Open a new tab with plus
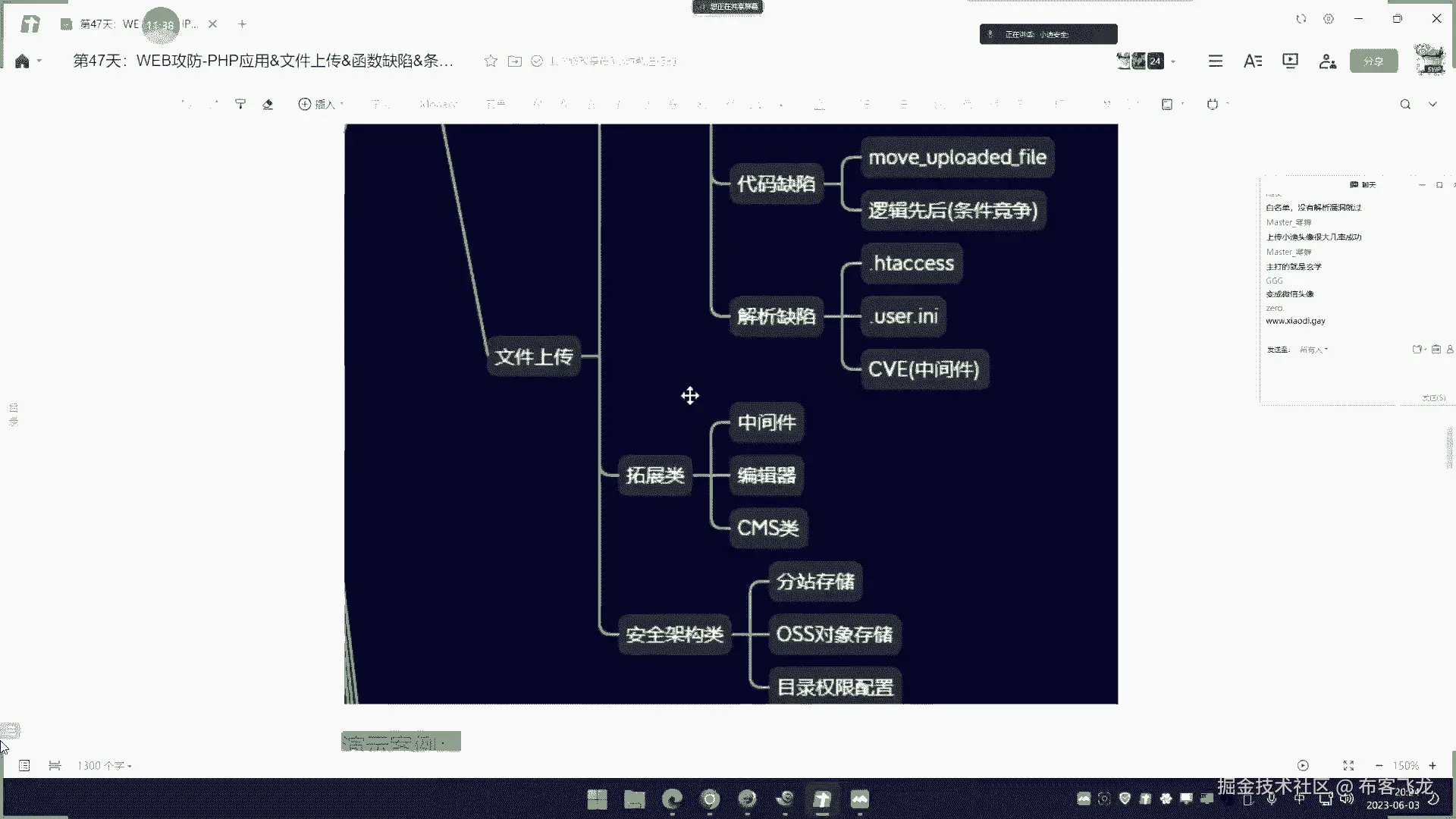 click(x=243, y=24)
